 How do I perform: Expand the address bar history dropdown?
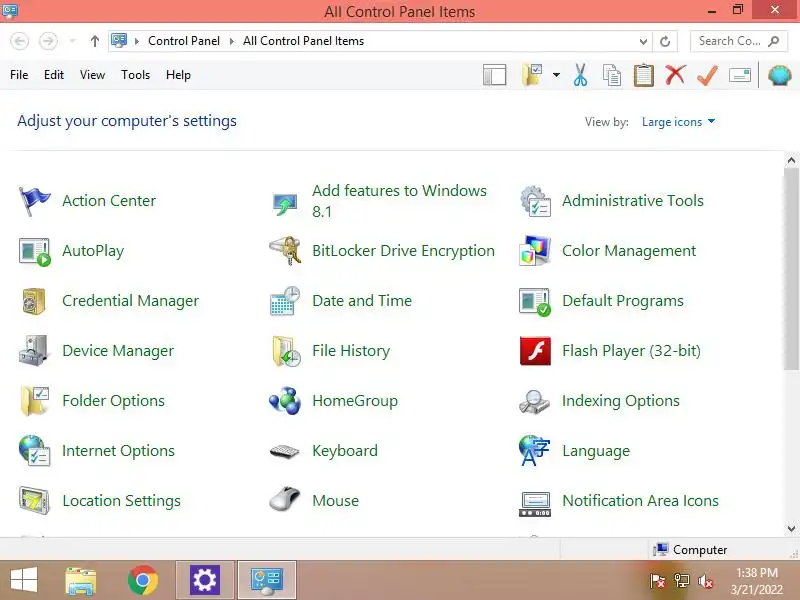point(643,41)
